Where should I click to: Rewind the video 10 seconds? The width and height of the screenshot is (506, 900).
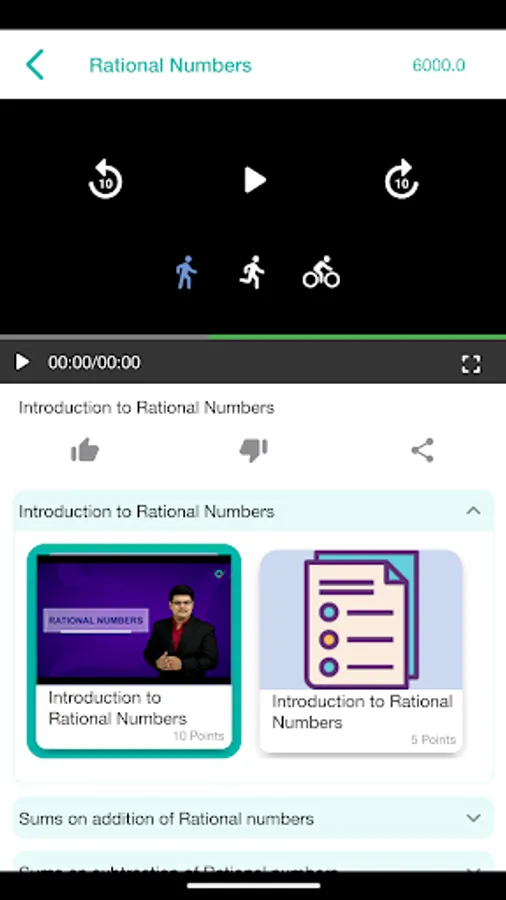(x=105, y=179)
